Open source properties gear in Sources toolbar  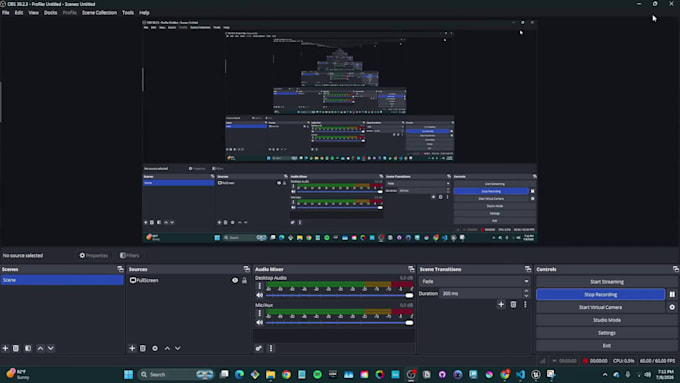tap(155, 348)
